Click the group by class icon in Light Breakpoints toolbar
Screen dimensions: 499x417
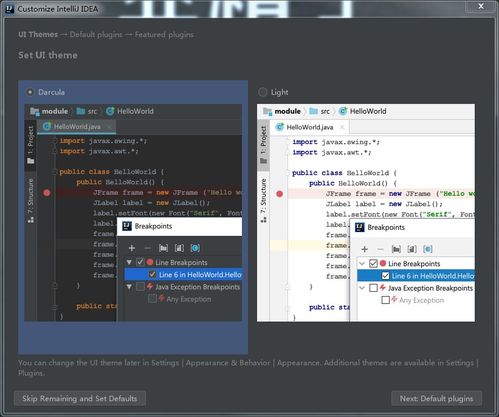pos(428,249)
